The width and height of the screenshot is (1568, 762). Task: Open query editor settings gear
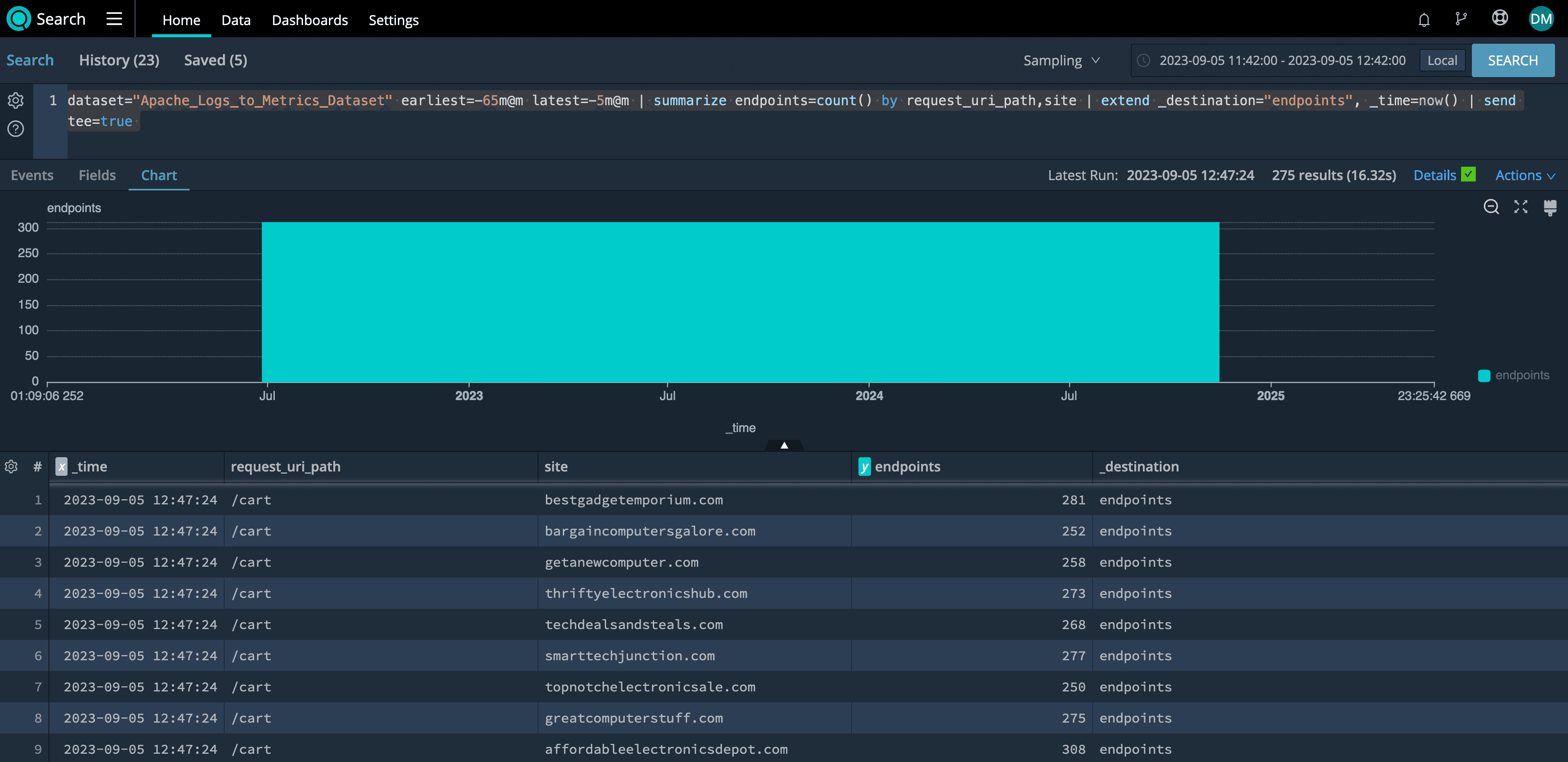point(16,100)
